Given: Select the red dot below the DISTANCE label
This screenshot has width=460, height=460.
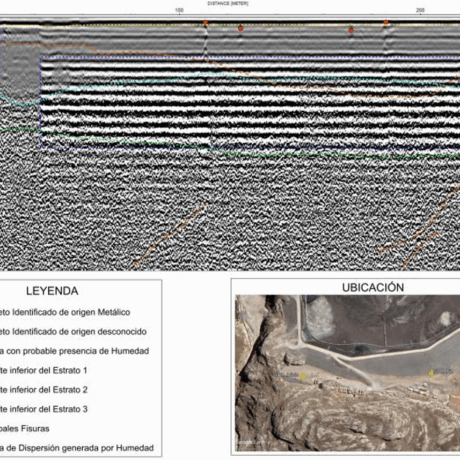Looking at the screenshot, I should point(241,29).
